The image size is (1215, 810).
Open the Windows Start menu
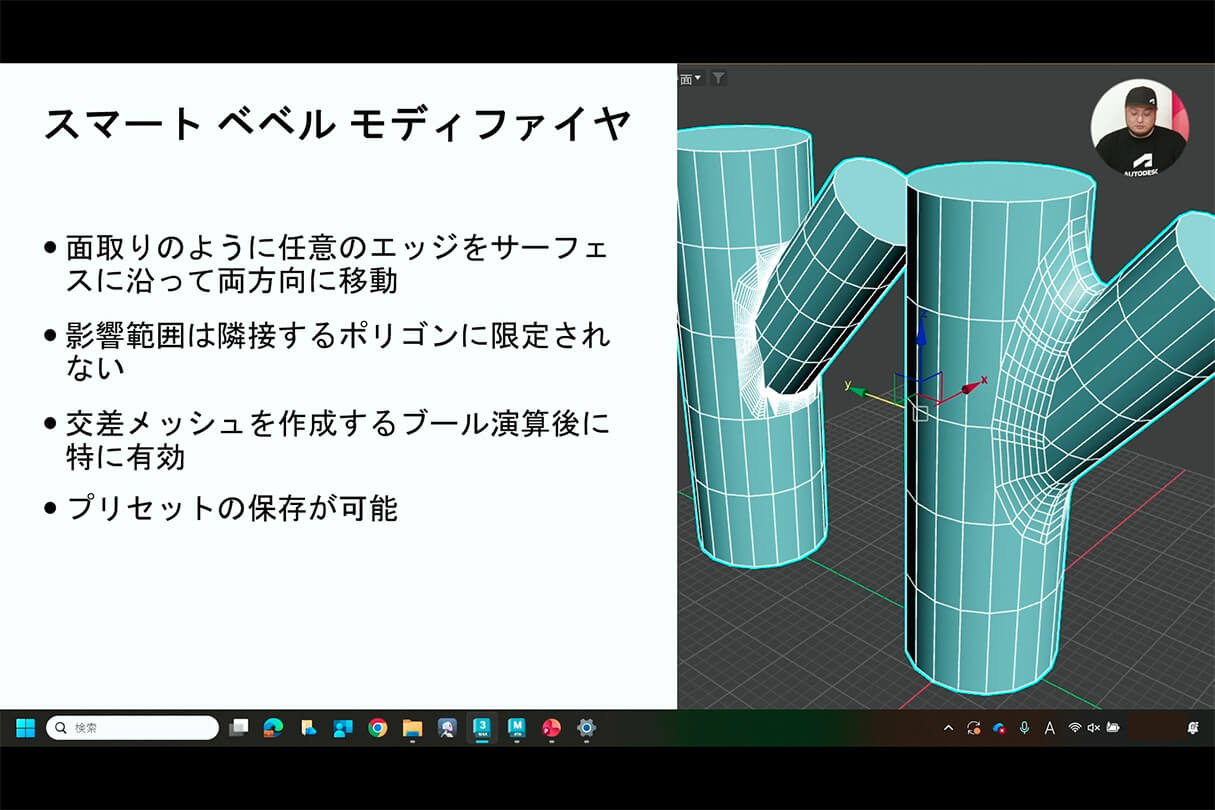point(26,728)
